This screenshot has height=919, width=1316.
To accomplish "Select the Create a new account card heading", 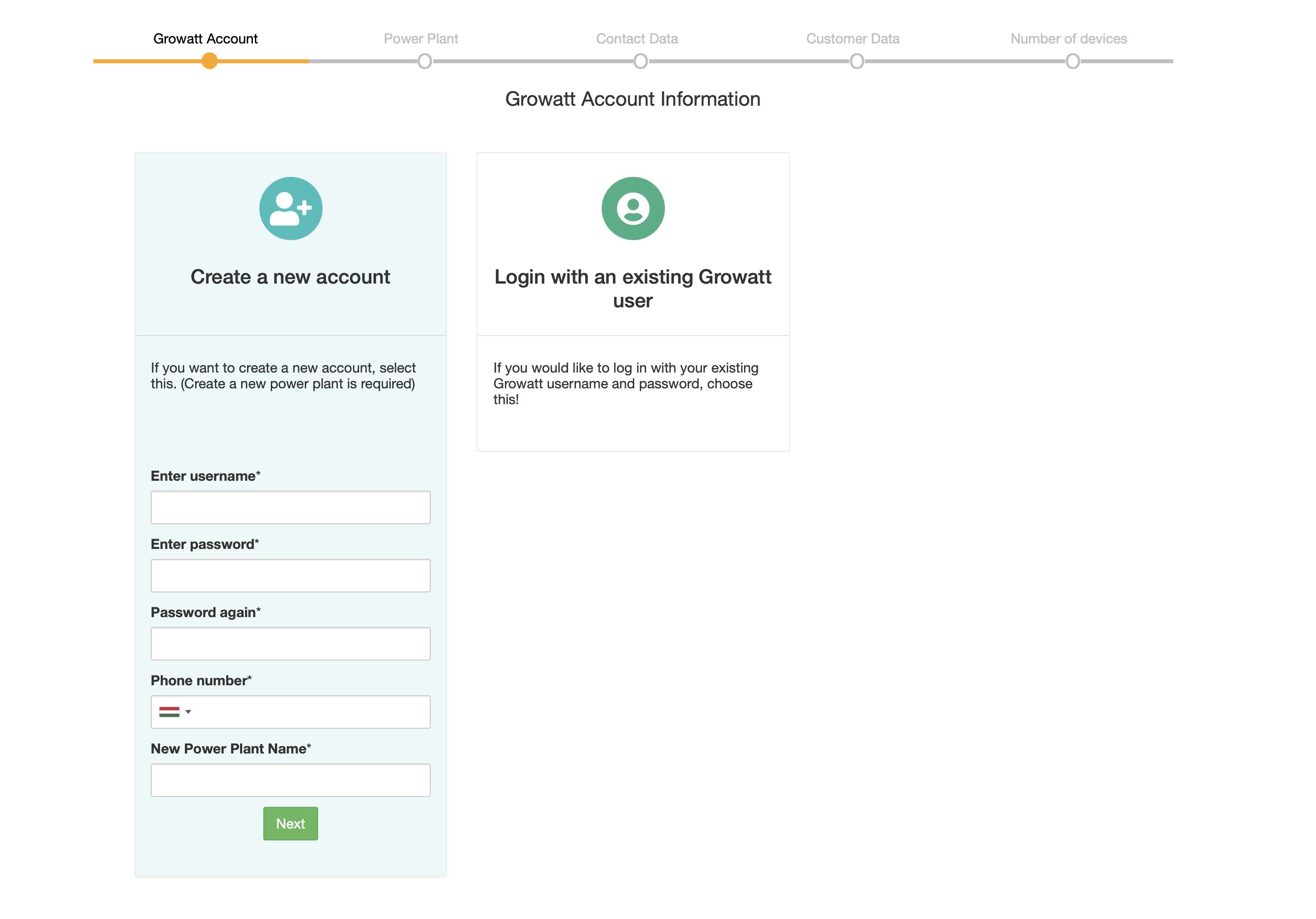I will click(290, 277).
